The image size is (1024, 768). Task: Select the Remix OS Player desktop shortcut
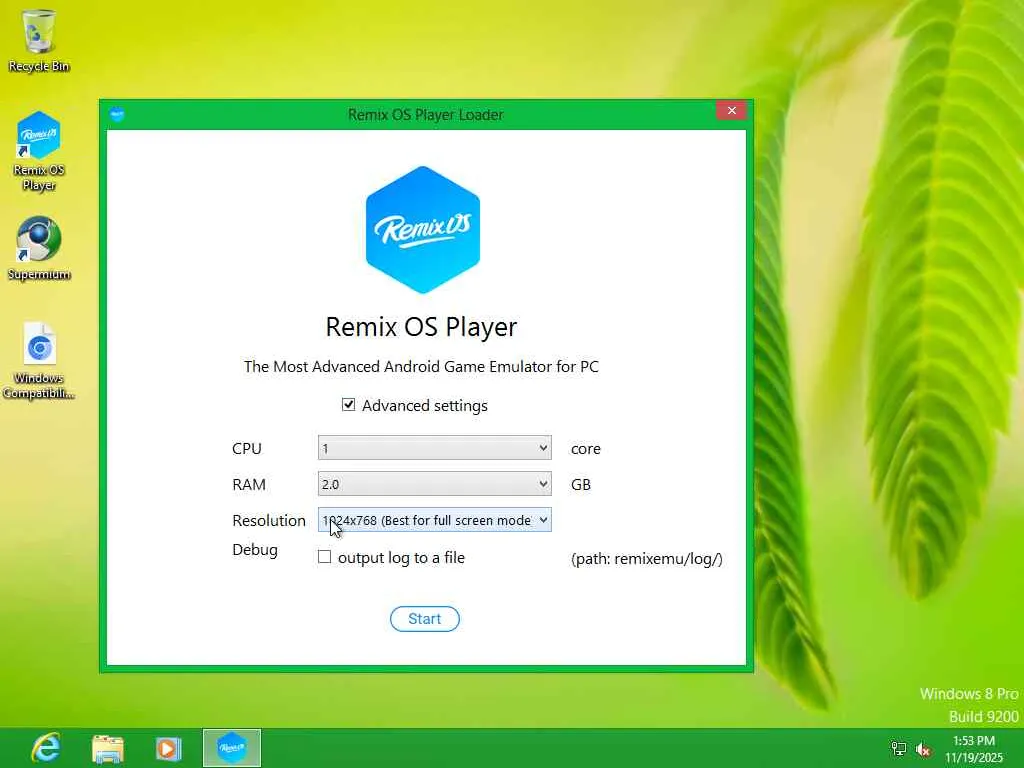39,151
